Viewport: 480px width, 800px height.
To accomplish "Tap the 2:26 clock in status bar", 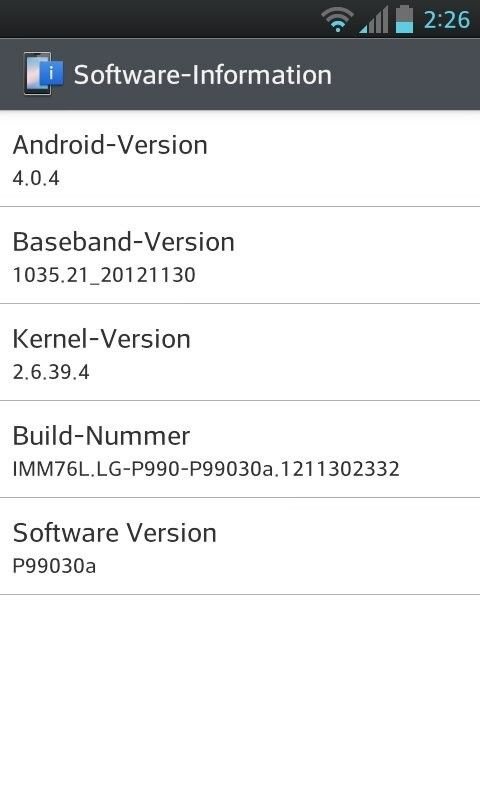I will (x=446, y=20).
